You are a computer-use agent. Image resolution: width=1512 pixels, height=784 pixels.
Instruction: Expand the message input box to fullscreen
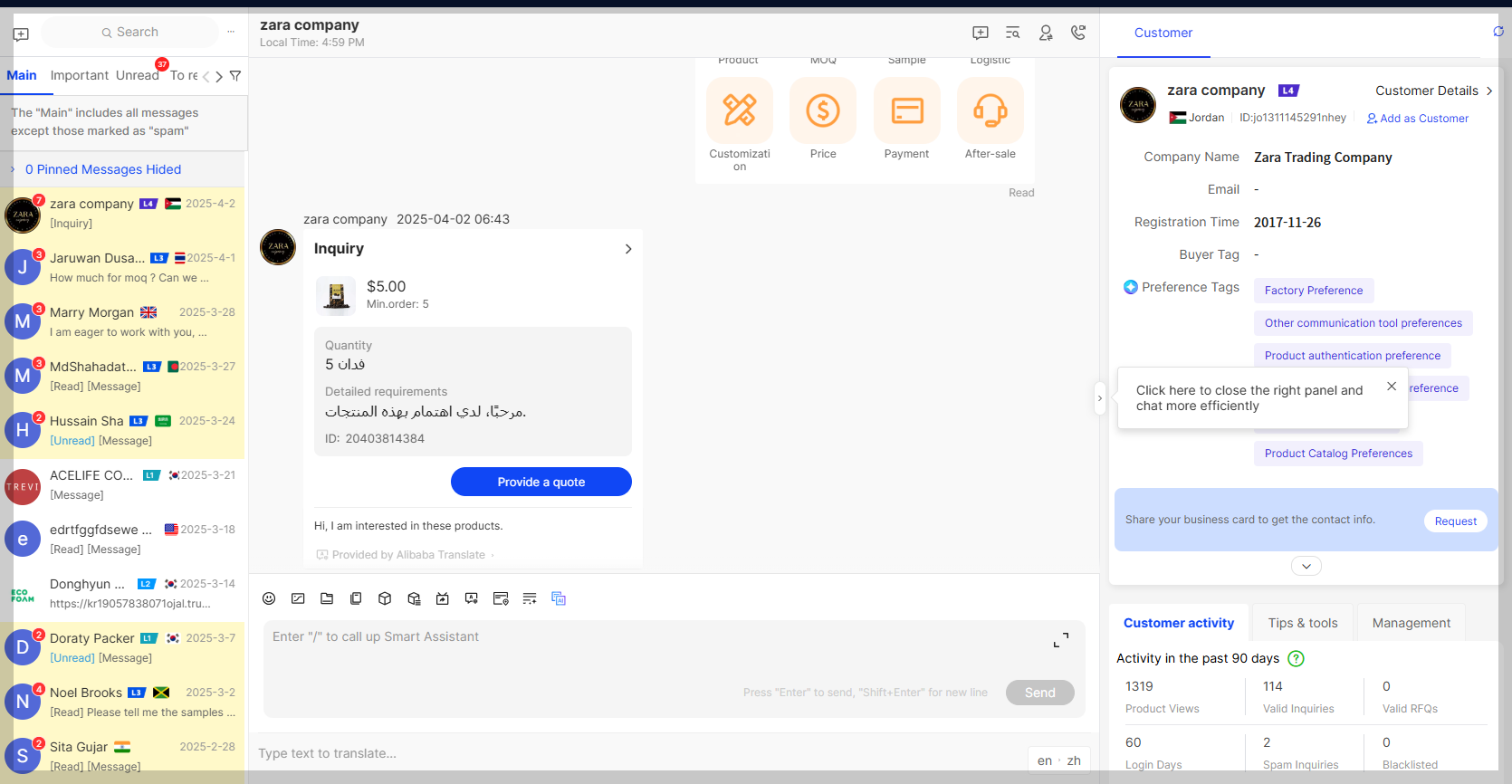(1061, 641)
